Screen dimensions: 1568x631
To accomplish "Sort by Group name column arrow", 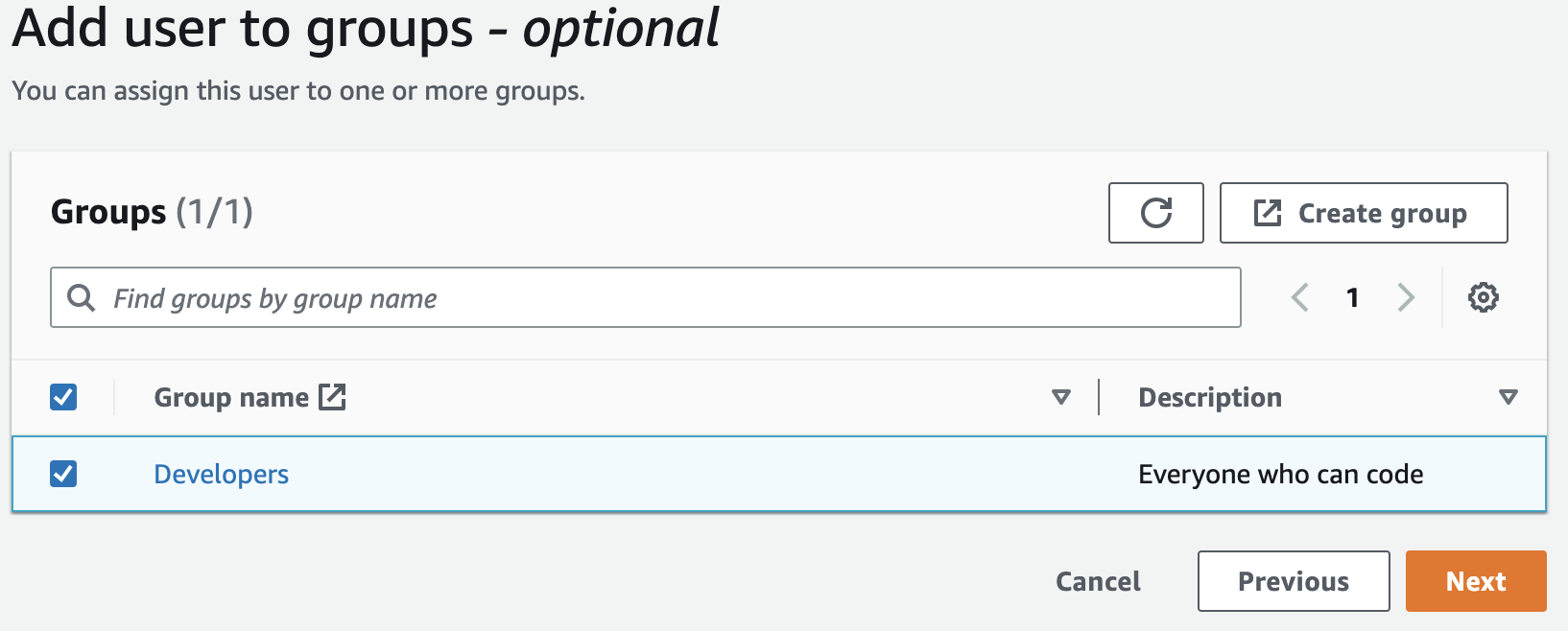I will 1060,397.
